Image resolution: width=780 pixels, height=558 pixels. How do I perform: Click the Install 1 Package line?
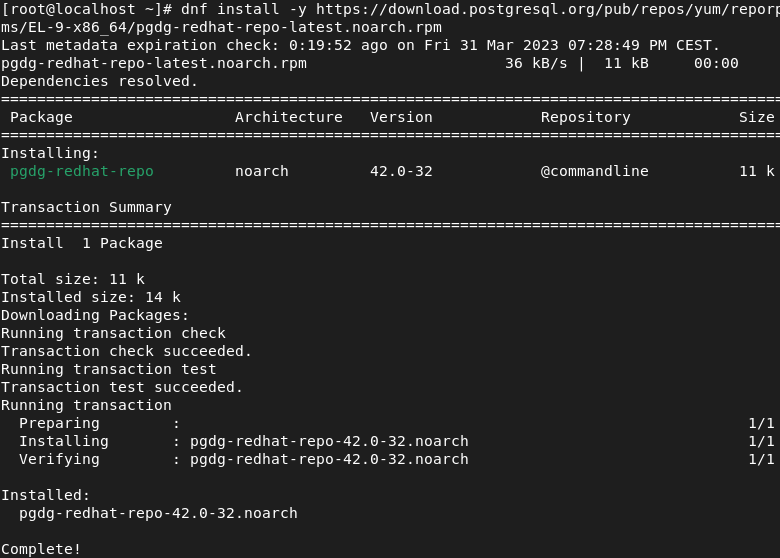pos(82,243)
